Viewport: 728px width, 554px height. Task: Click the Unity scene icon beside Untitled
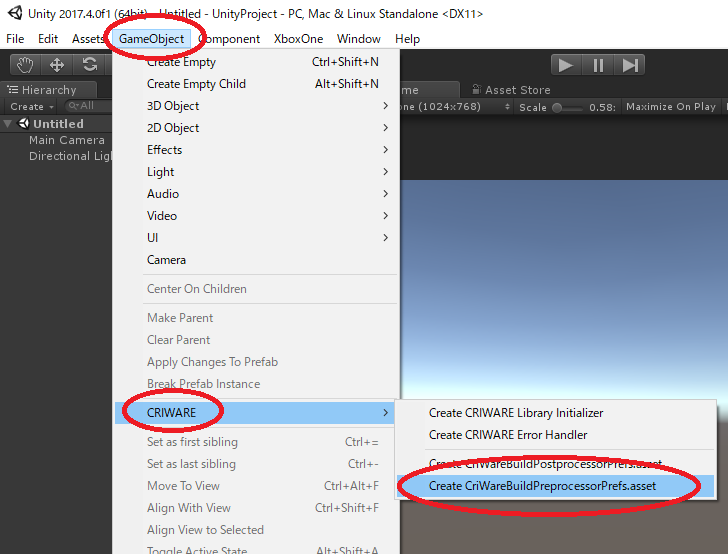pyautogui.click(x=23, y=124)
